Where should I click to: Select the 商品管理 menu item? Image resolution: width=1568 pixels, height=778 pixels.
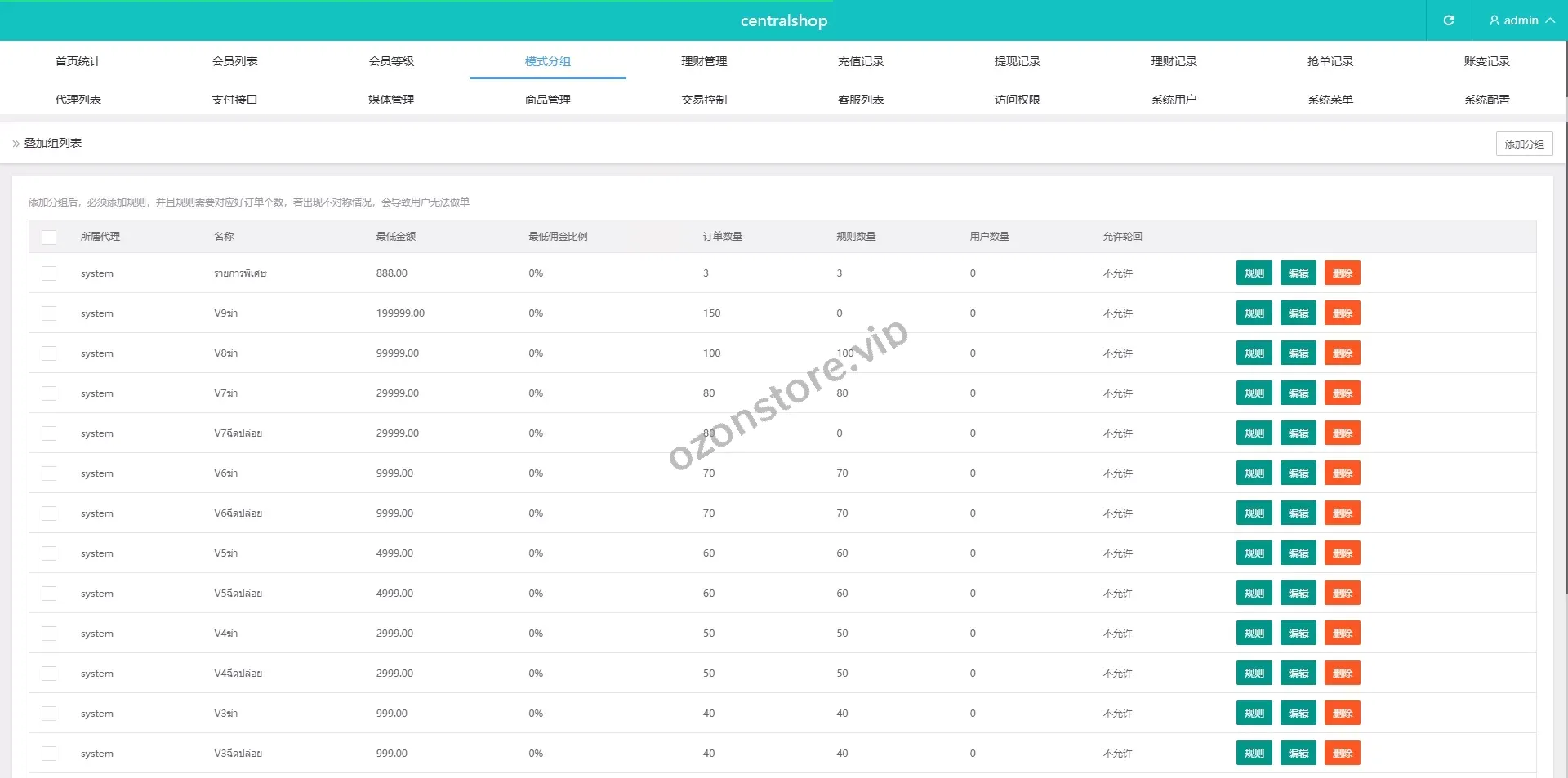[x=547, y=100]
